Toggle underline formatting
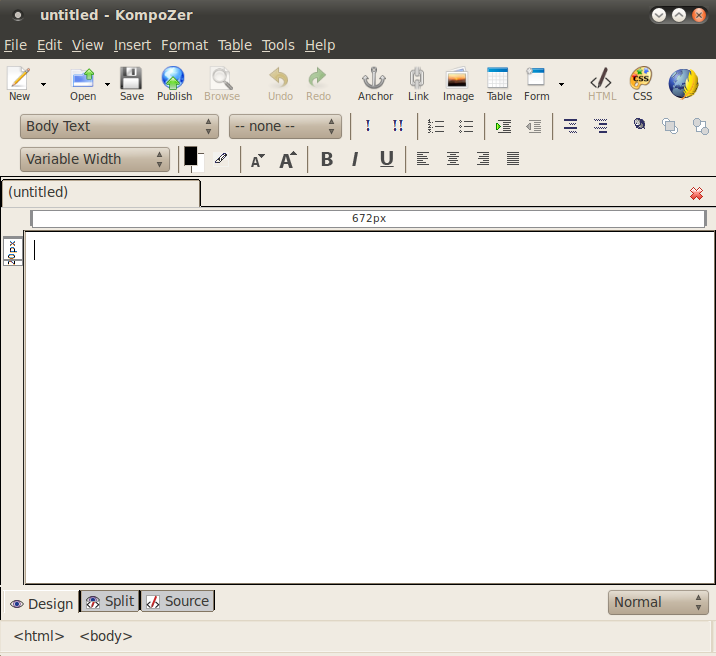This screenshot has width=716, height=656. click(386, 159)
